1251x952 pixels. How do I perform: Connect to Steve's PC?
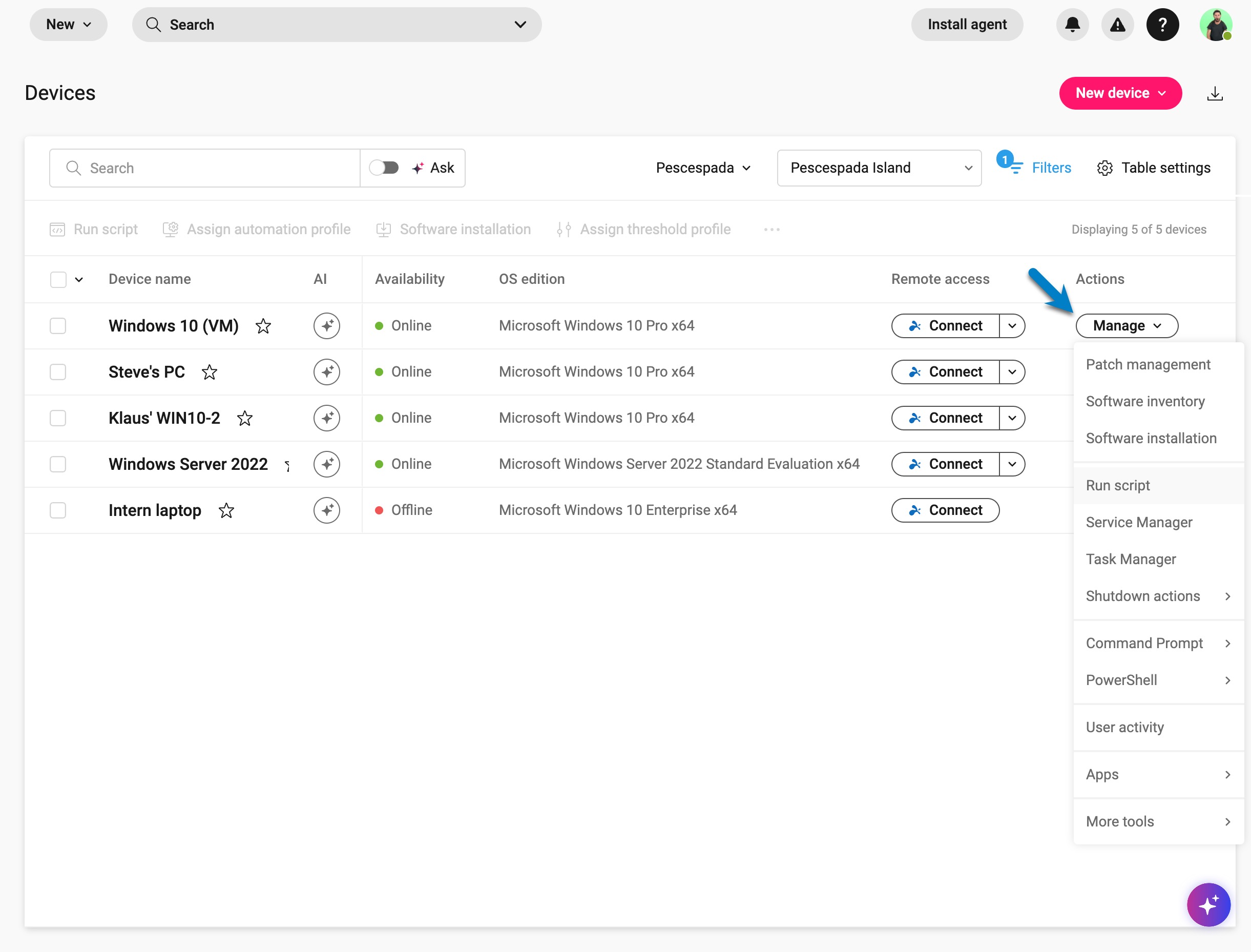point(945,372)
